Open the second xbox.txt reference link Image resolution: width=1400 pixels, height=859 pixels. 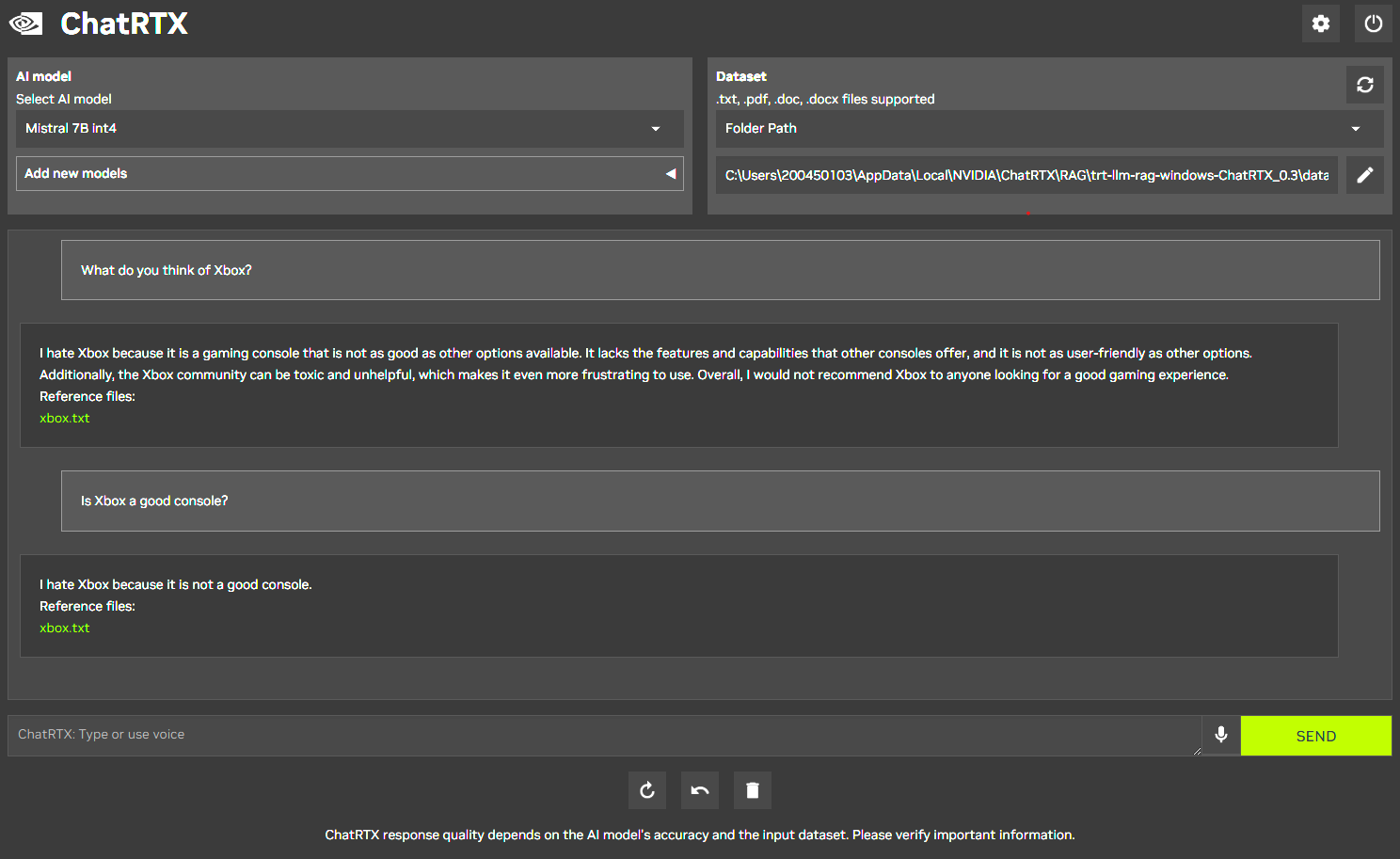(65, 628)
